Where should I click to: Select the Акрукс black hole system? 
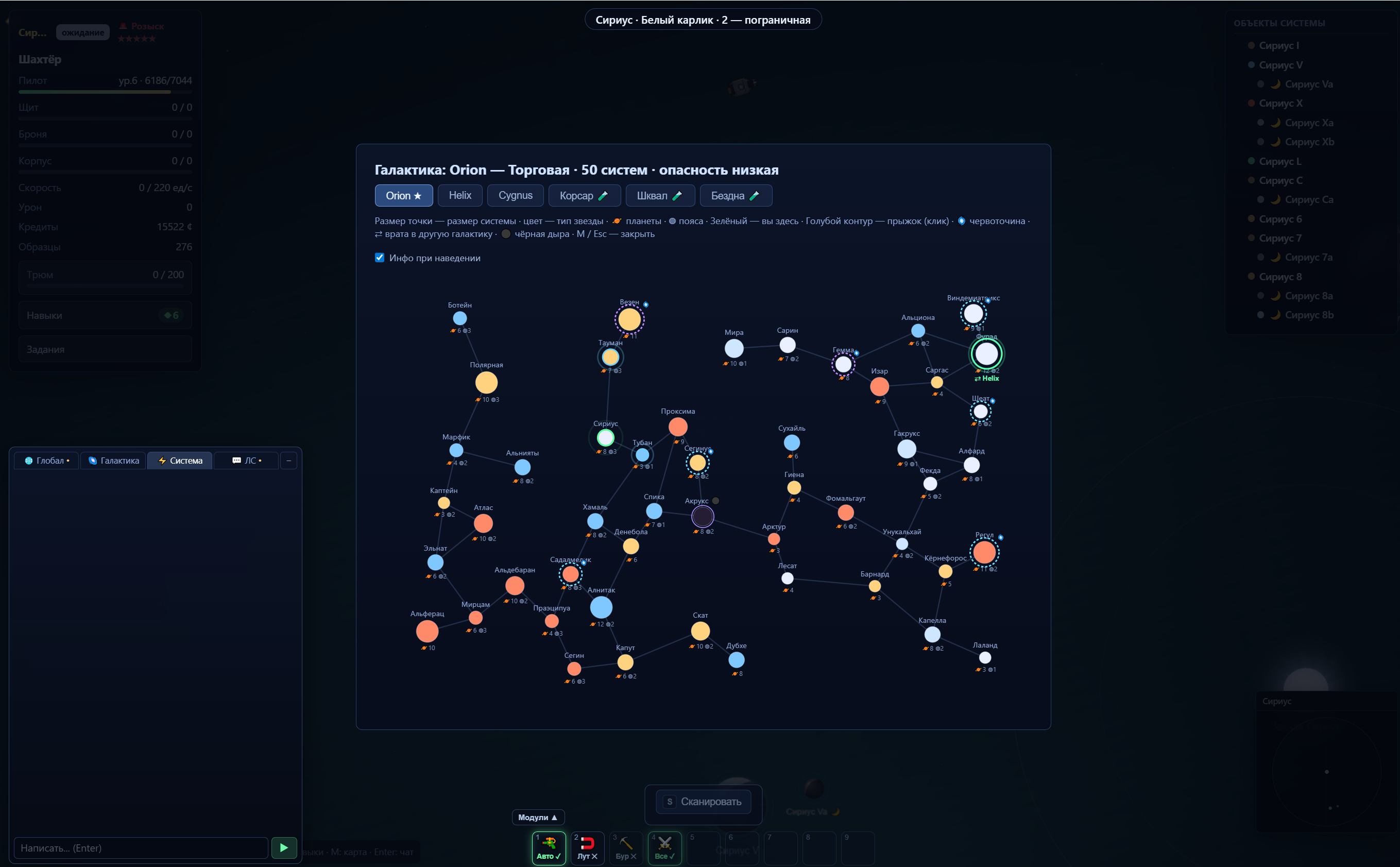pyautogui.click(x=702, y=516)
